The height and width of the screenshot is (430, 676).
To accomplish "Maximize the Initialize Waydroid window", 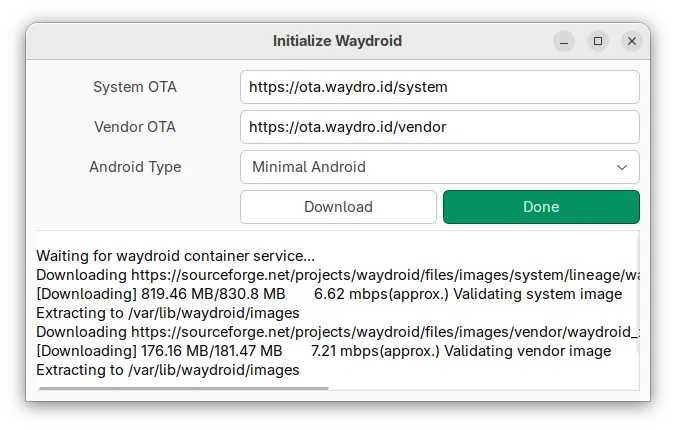I will 598,41.
